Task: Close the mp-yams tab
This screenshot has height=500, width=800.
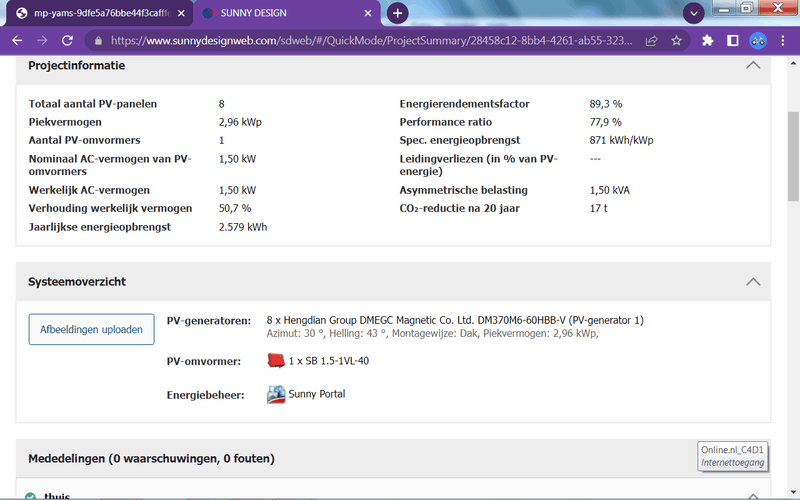Action: [181, 13]
